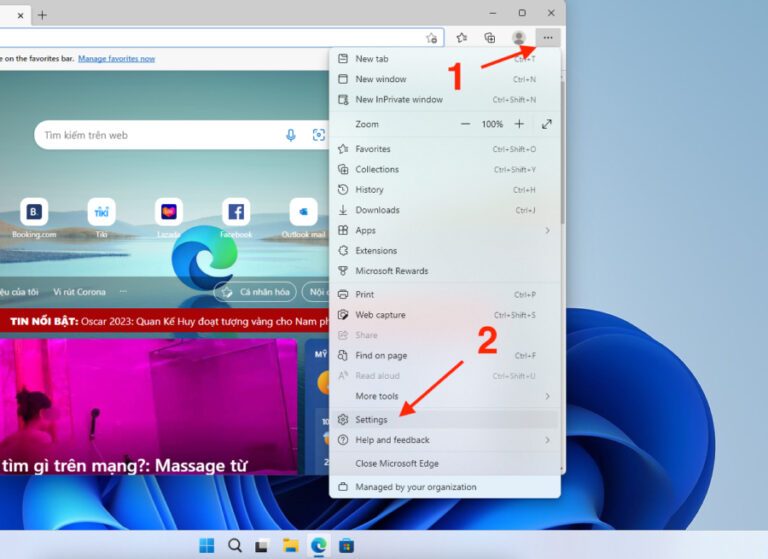
Task: Open taskbar Search magnifier icon
Action: 235,545
